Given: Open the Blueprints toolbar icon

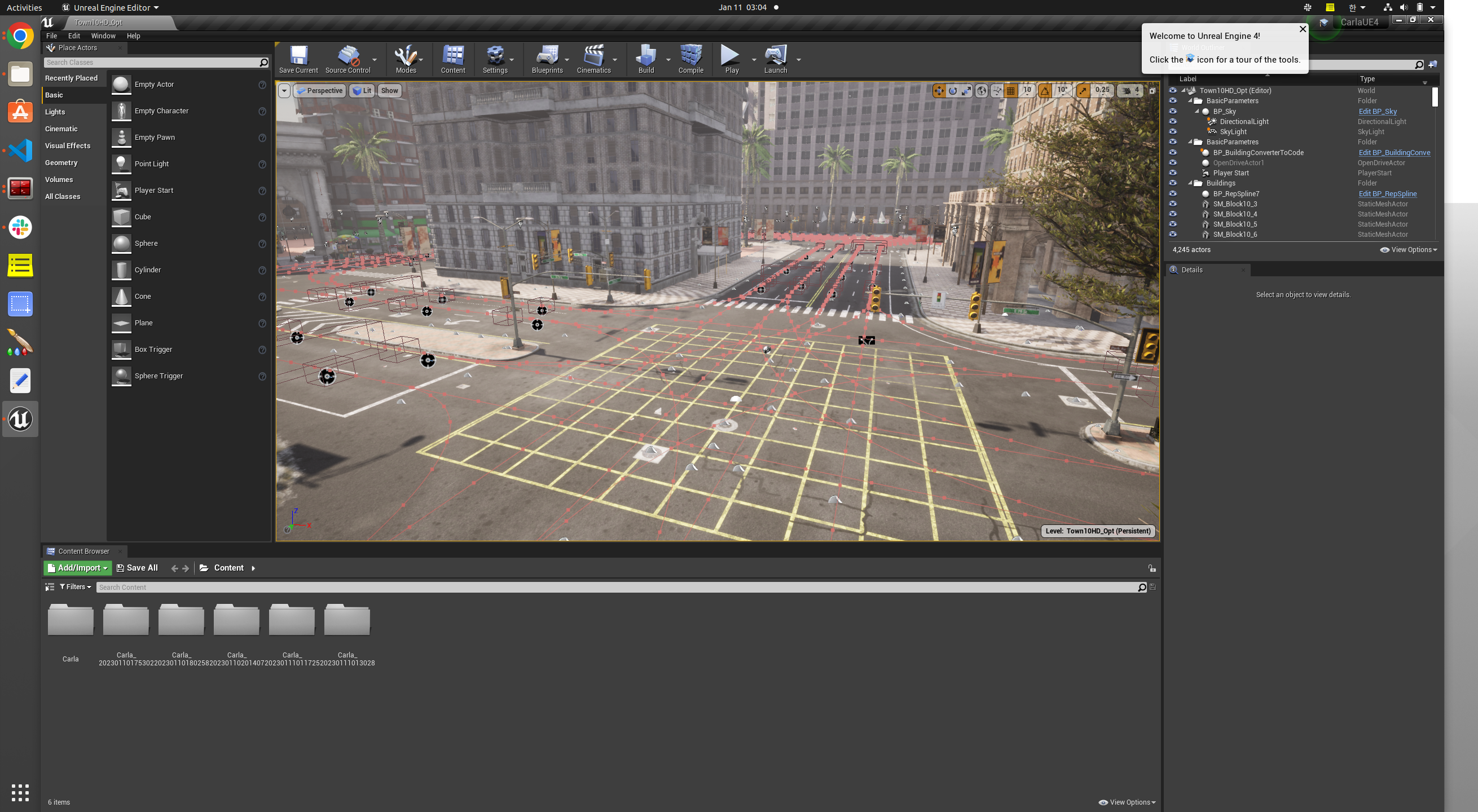Looking at the screenshot, I should point(547,59).
